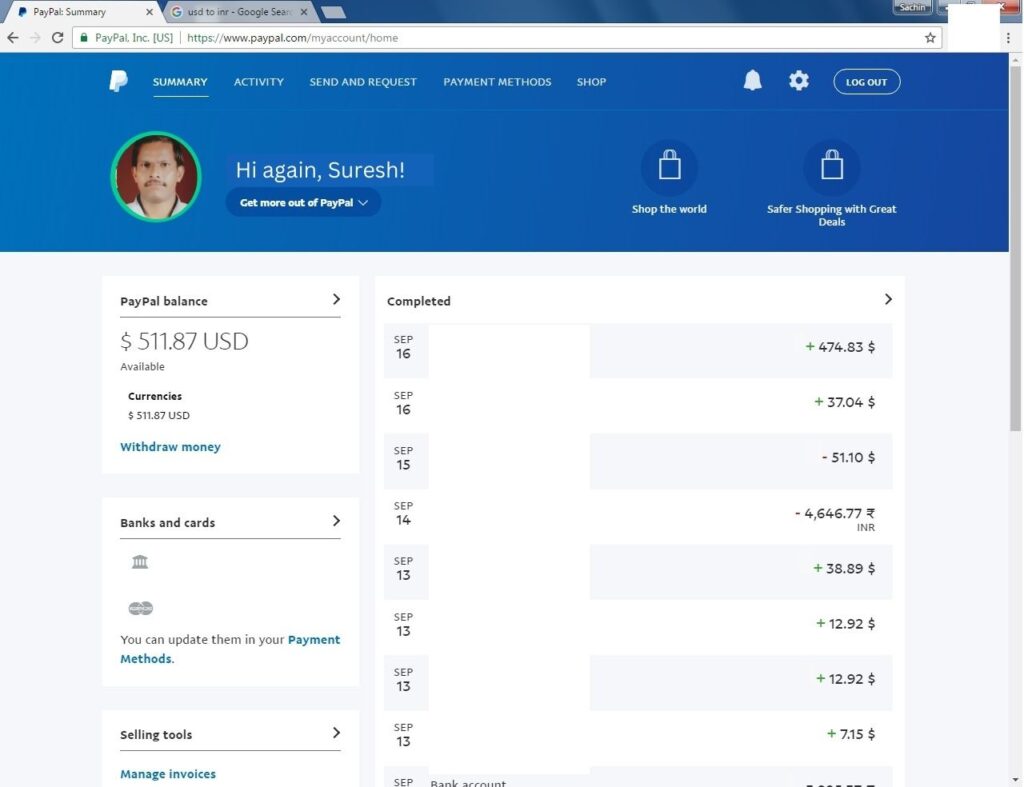
Task: Expand the Completed transactions chevron
Action: [888, 299]
